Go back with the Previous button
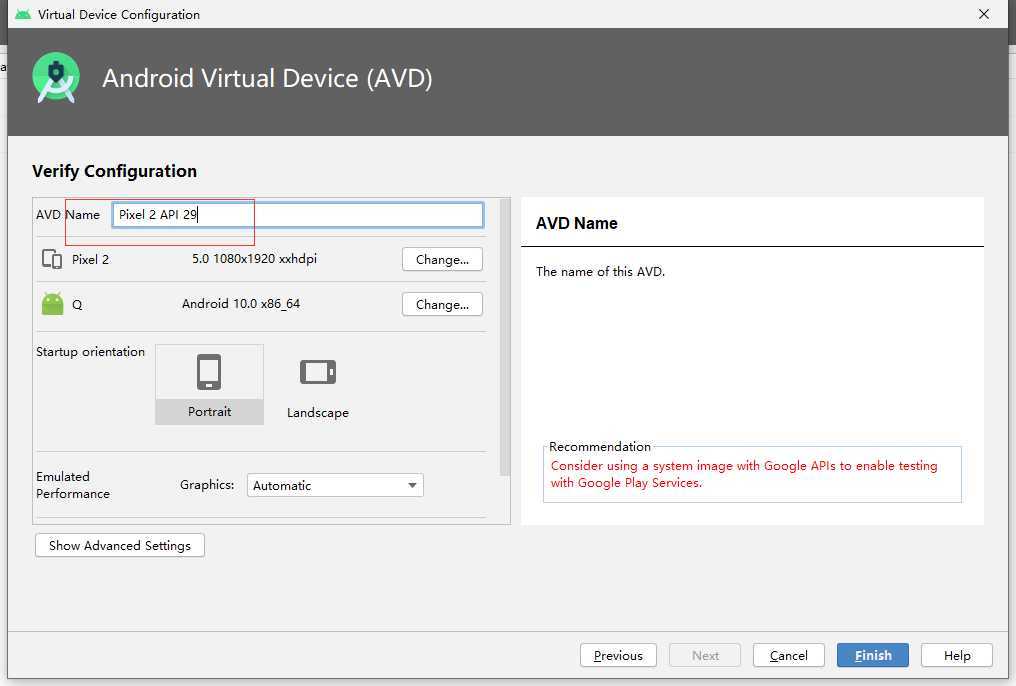The height and width of the screenshot is (686, 1016). [618, 655]
